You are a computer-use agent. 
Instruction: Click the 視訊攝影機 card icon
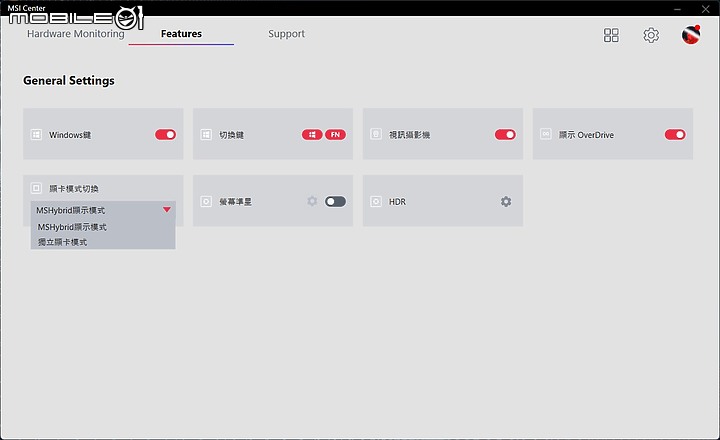coord(376,134)
